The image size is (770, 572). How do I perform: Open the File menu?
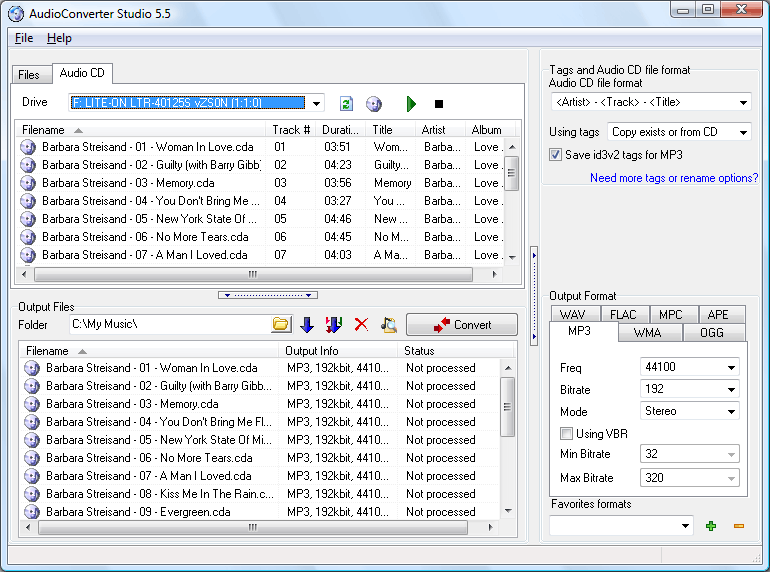pos(24,38)
